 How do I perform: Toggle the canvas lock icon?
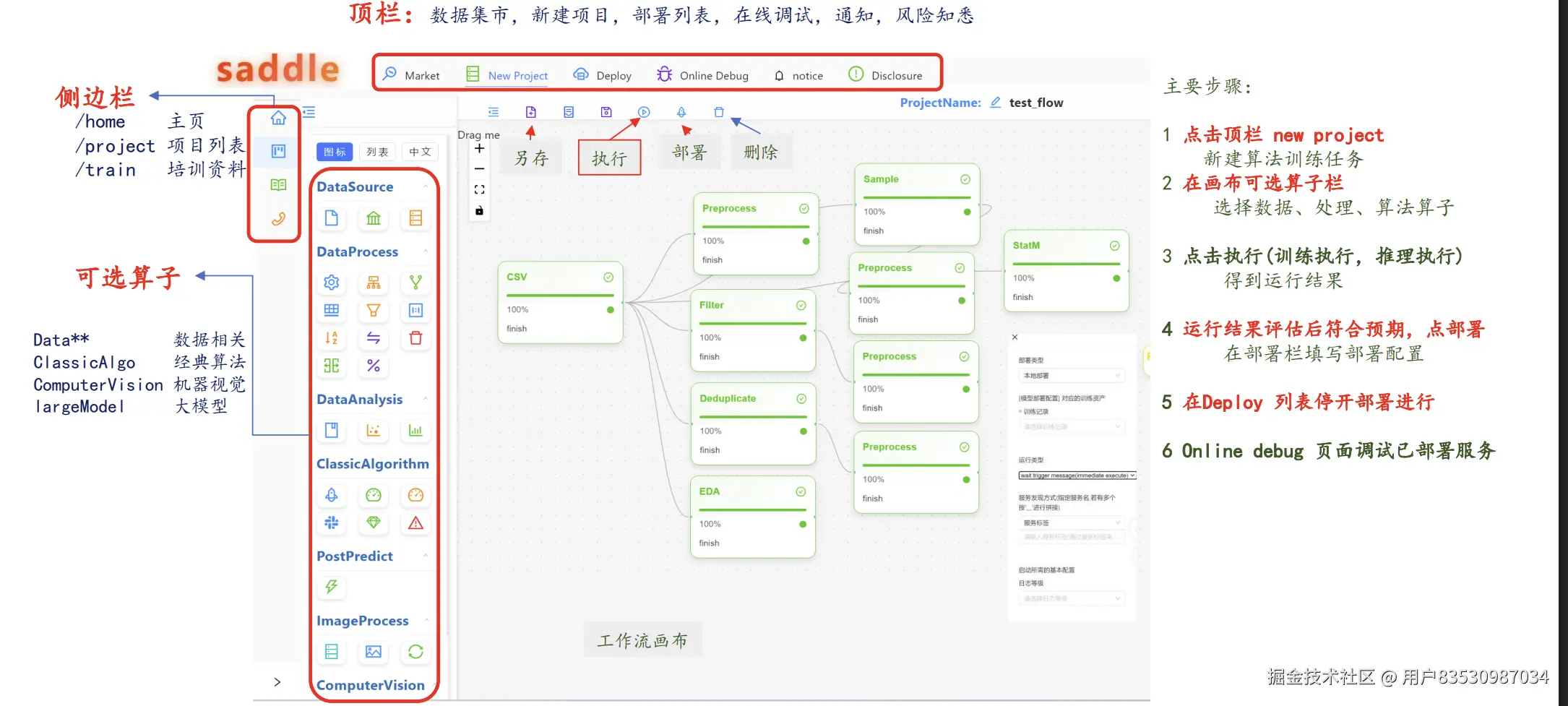pos(479,211)
